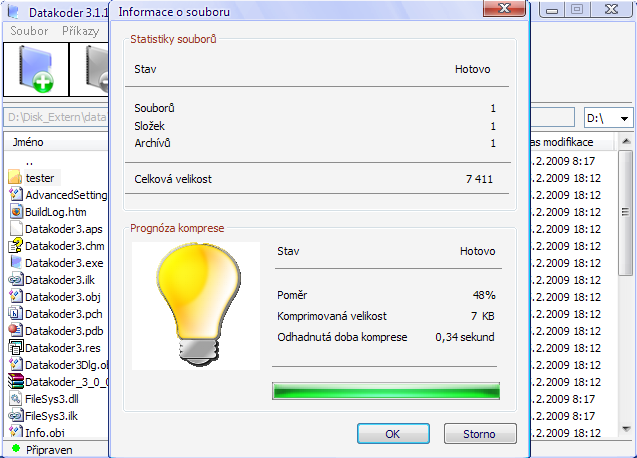Viewport: 637px width, 458px height.
Task: Click the Datakoder3Dlg file icon
Action: (15, 365)
